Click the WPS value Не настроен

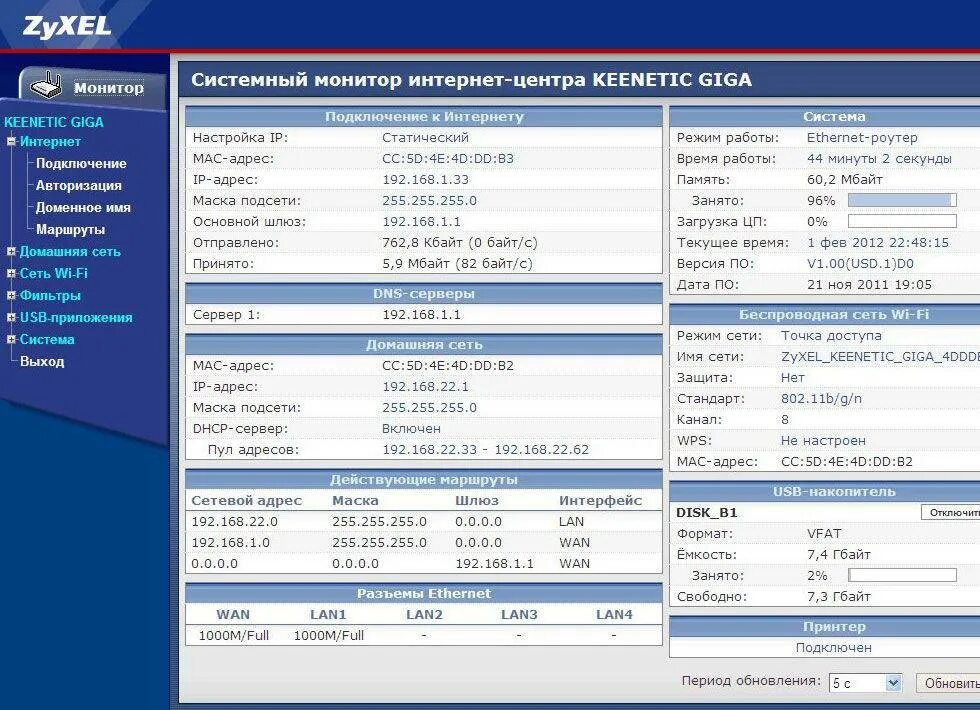coord(823,441)
